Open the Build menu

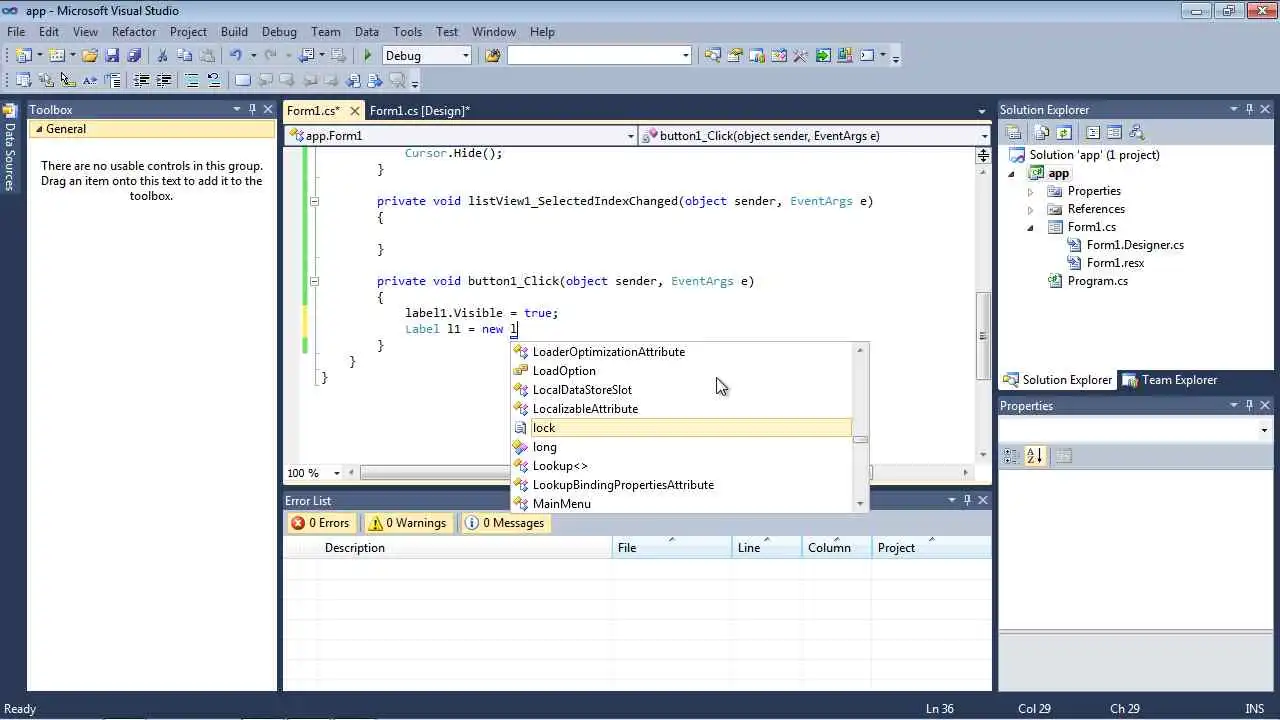[x=234, y=31]
